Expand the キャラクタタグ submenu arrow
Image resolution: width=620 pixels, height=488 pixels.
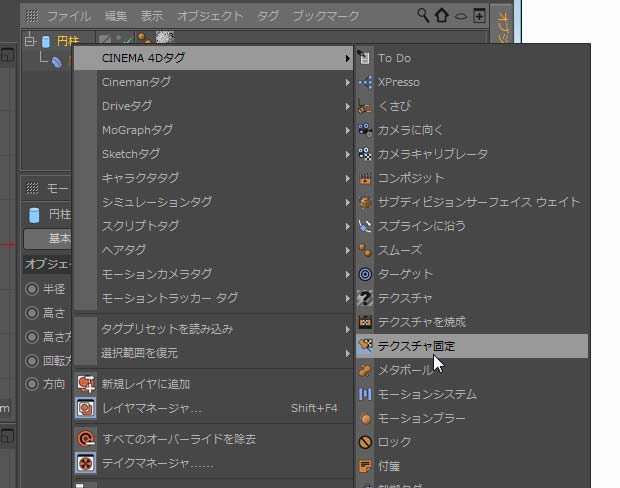click(347, 178)
